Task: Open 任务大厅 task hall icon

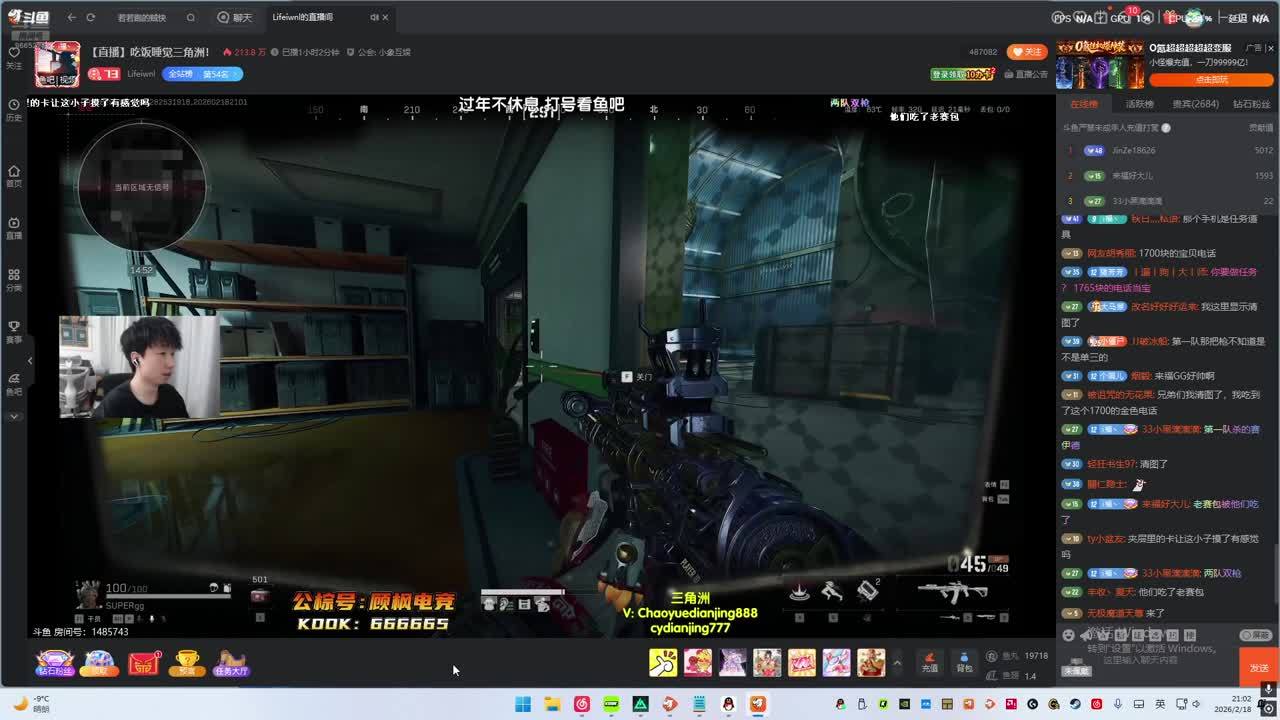Action: click(231, 662)
